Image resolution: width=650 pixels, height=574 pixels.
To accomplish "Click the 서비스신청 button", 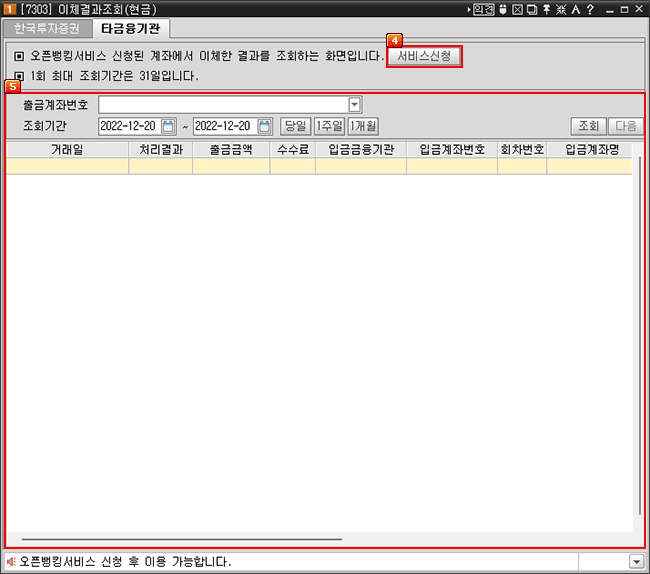I will 424,57.
